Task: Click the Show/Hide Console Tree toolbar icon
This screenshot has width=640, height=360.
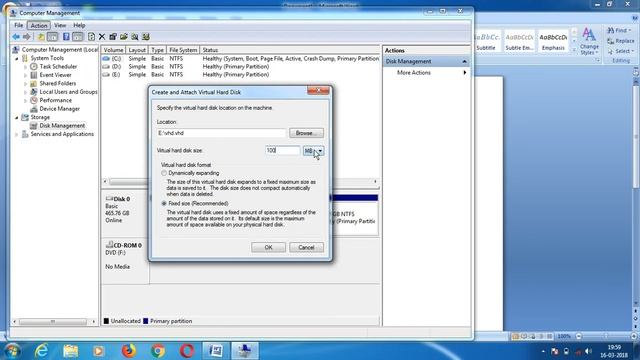Action: (x=53, y=37)
